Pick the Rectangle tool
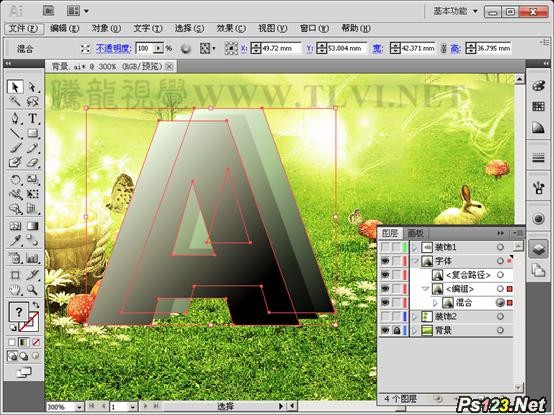Viewport: 554px width, 415px height. (x=32, y=134)
